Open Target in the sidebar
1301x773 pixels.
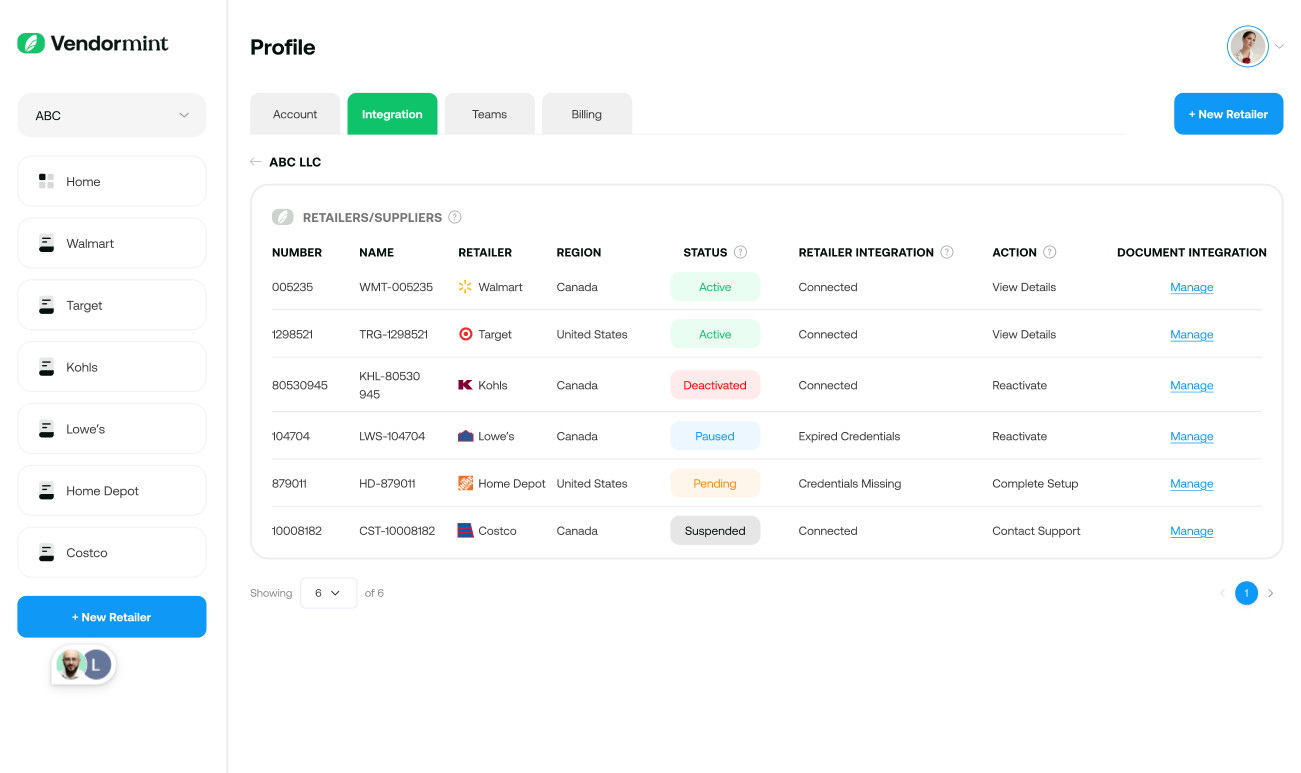pyautogui.click(x=112, y=305)
